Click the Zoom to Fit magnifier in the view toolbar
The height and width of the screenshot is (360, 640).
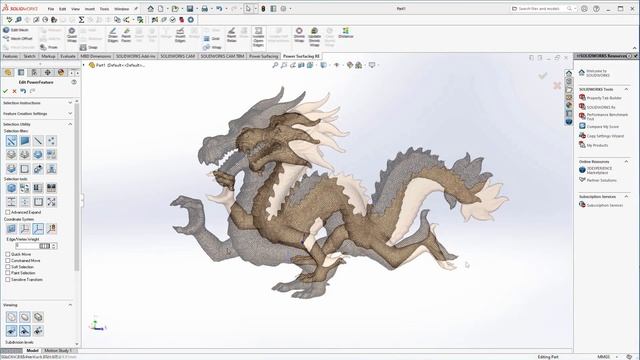275,65
